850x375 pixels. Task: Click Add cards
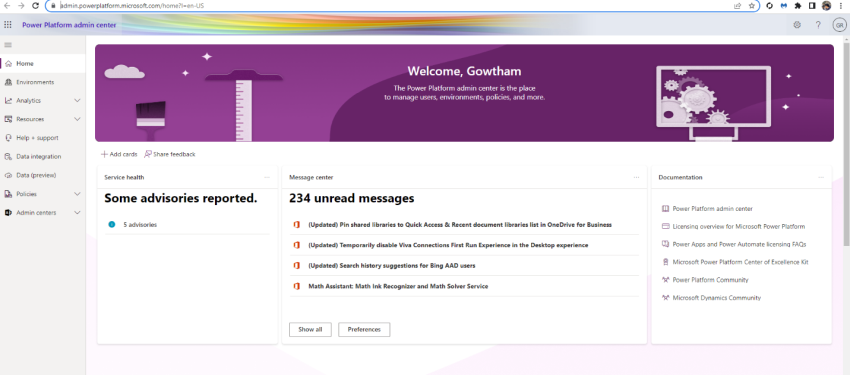[x=119, y=154]
